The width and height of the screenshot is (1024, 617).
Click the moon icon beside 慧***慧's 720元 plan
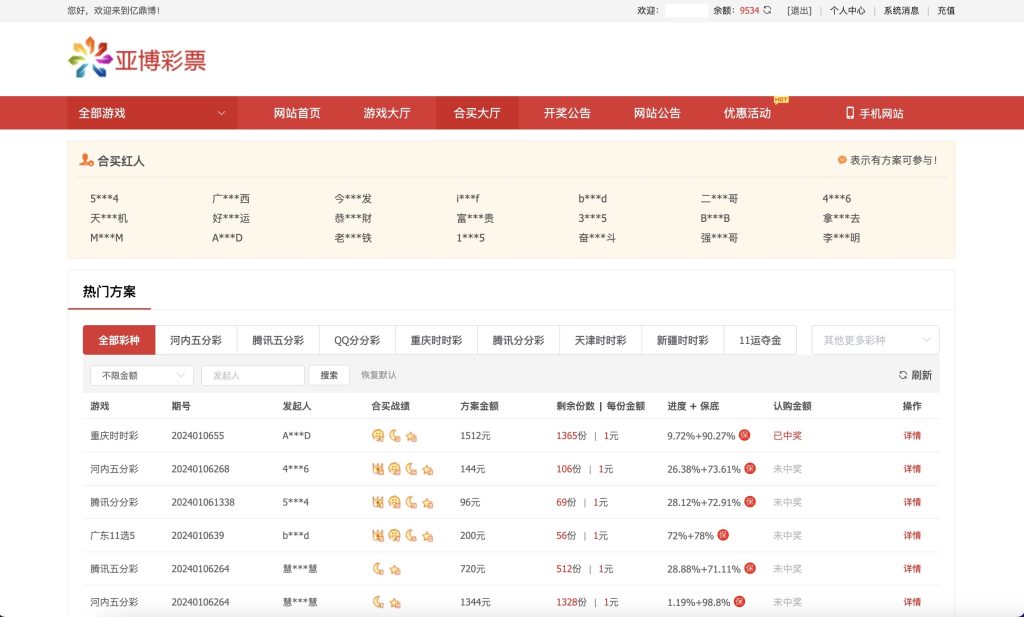click(378, 568)
